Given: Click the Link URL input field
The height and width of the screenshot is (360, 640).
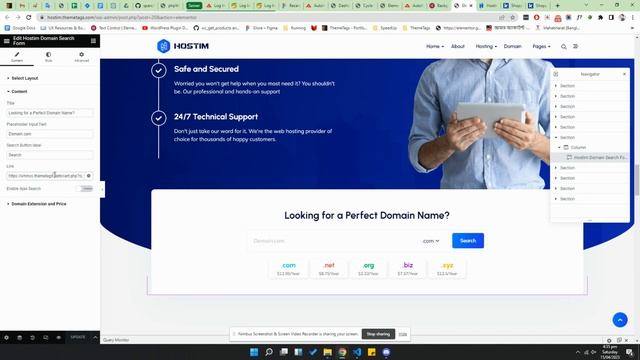Looking at the screenshot, I should coord(45,176).
